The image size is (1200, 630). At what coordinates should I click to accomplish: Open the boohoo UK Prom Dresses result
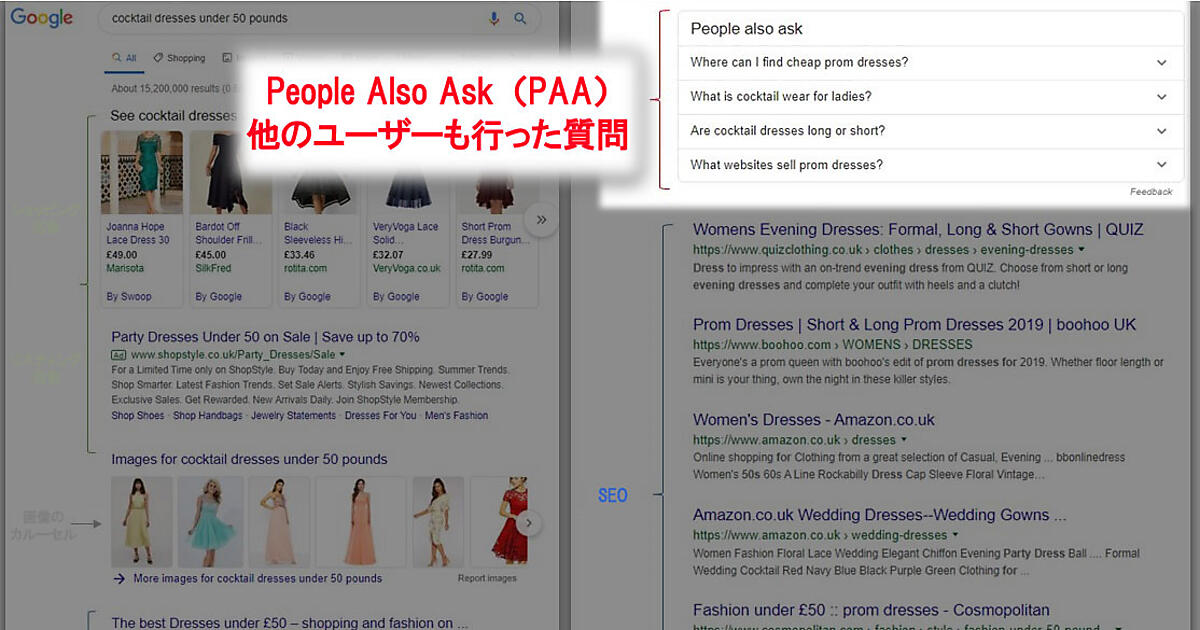tap(914, 324)
